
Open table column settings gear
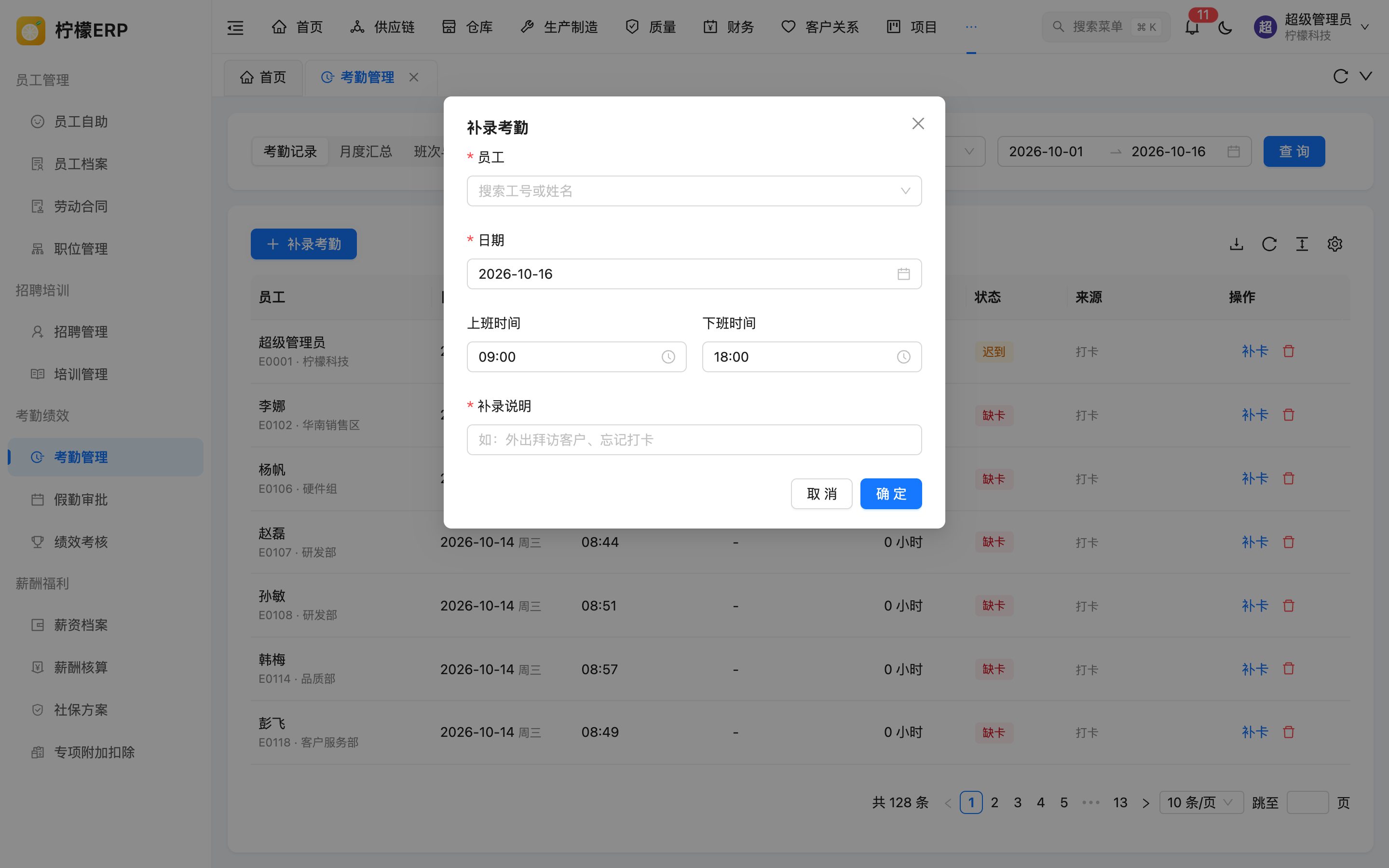tap(1335, 244)
